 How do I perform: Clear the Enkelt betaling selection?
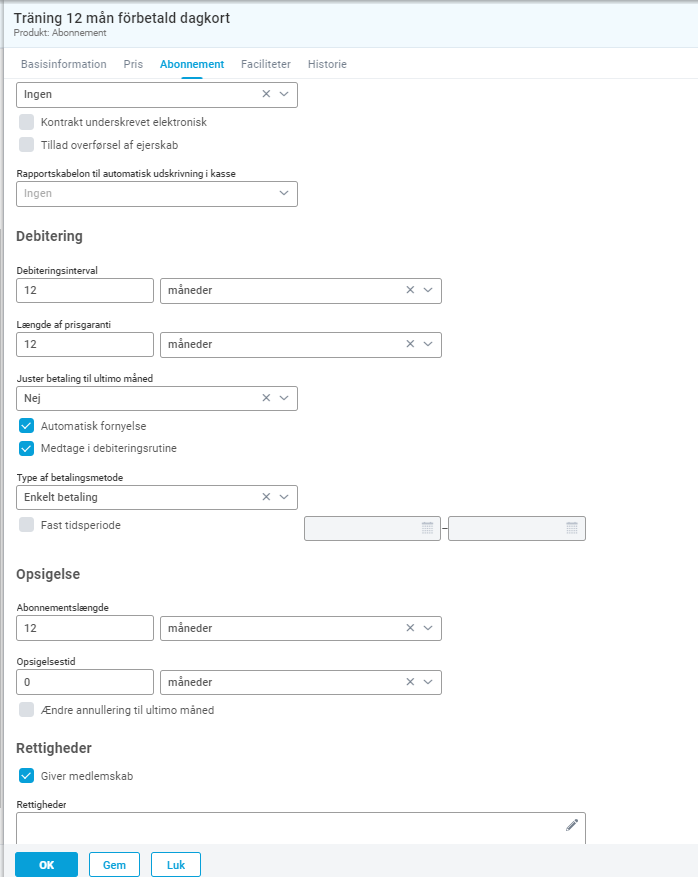click(x=266, y=497)
